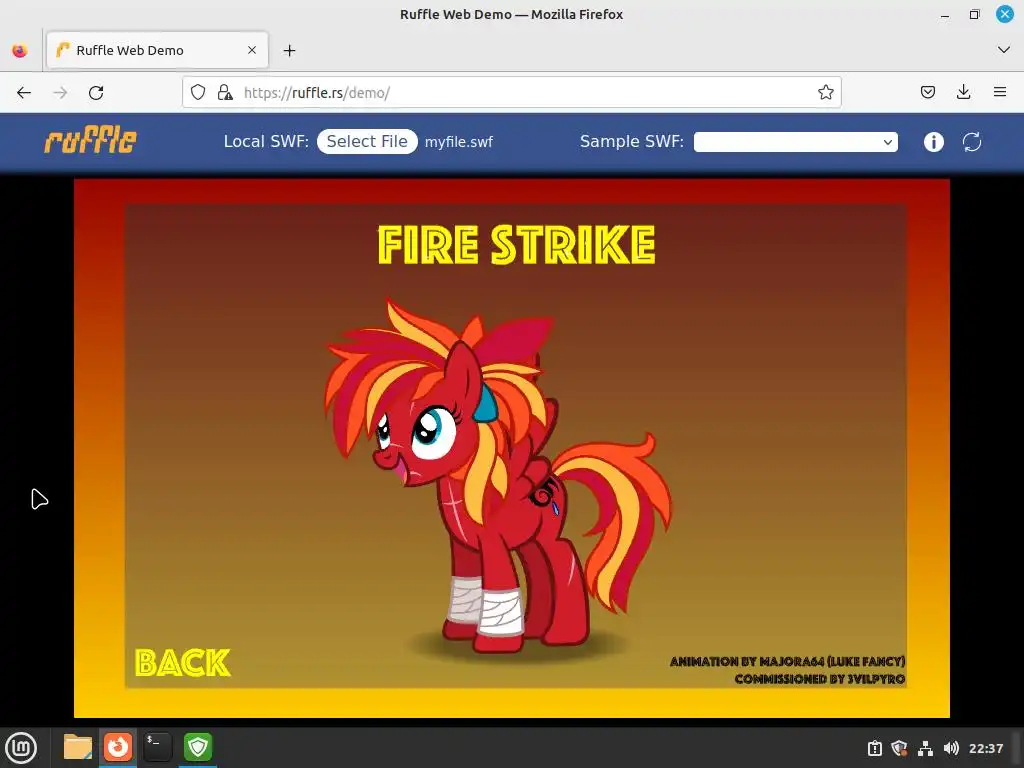Click the Select File button
Viewport: 1024px width, 768px height.
pos(367,142)
